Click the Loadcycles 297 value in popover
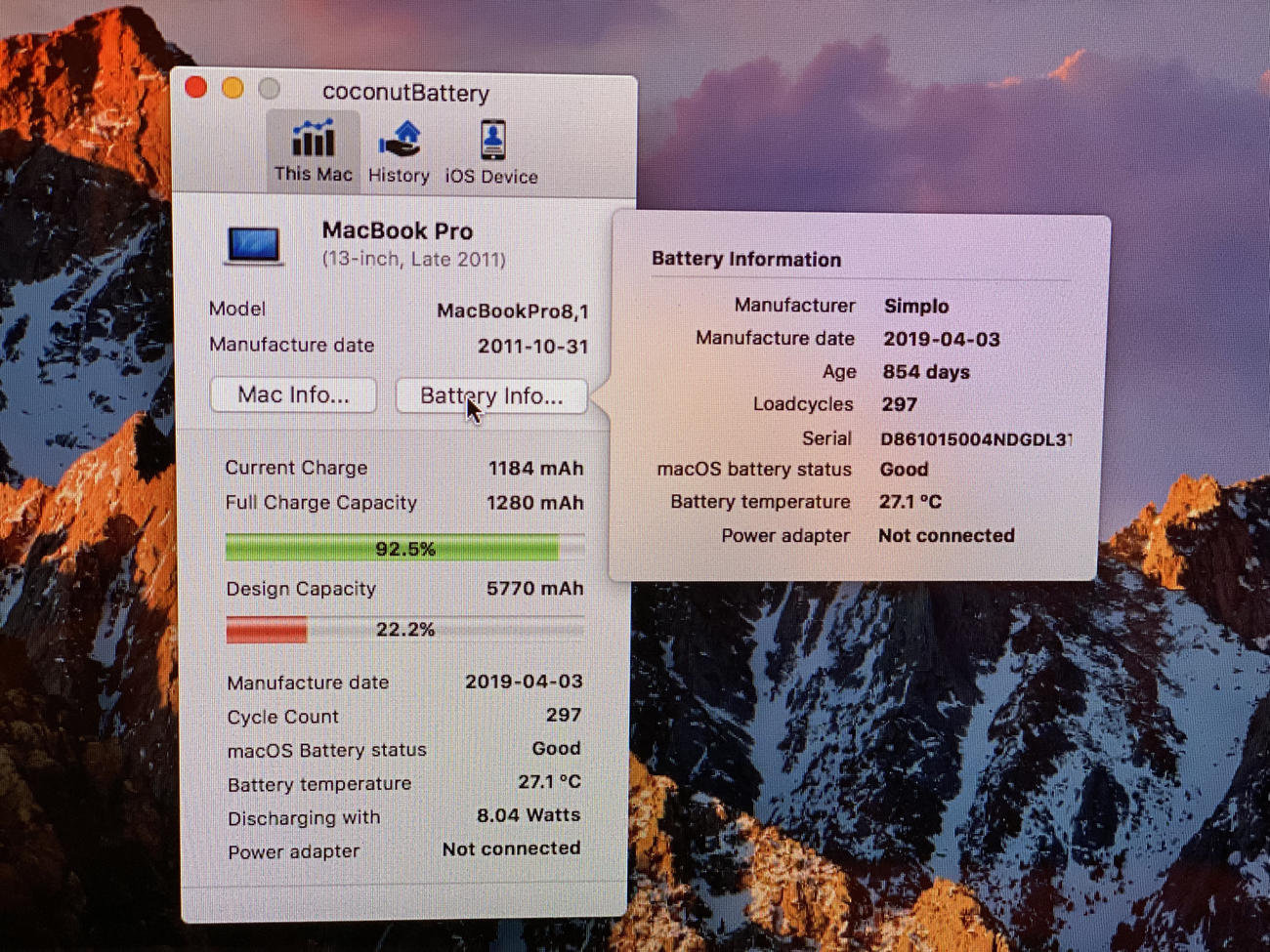Image resolution: width=1270 pixels, height=952 pixels. pyautogui.click(x=899, y=404)
